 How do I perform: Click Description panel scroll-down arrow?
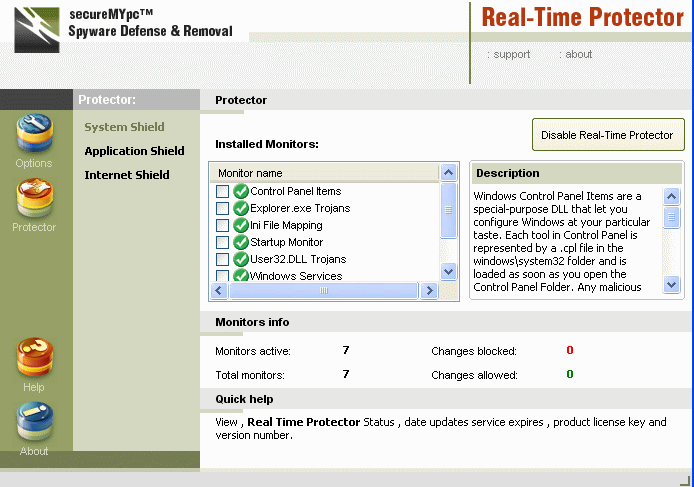[x=671, y=284]
